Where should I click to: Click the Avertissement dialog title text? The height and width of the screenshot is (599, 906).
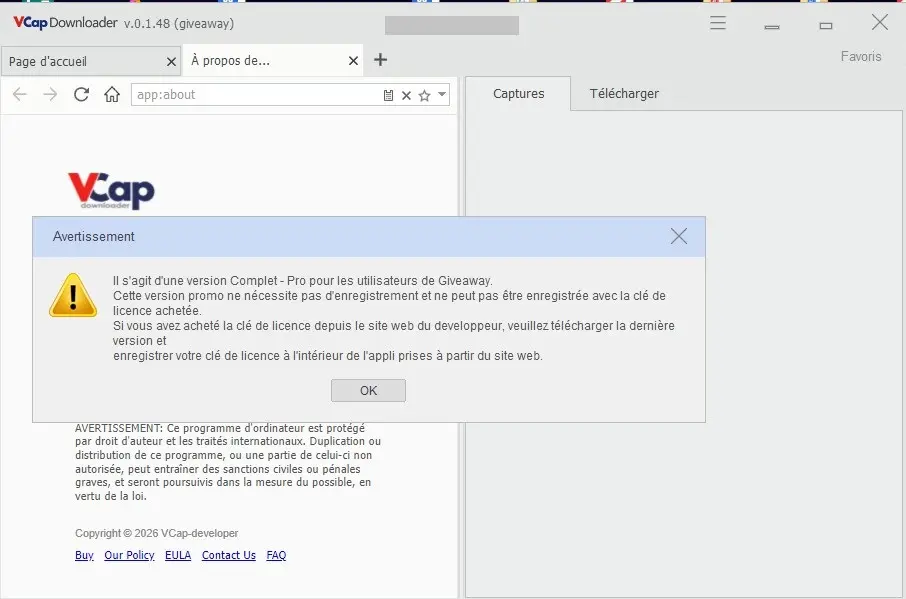tap(94, 236)
